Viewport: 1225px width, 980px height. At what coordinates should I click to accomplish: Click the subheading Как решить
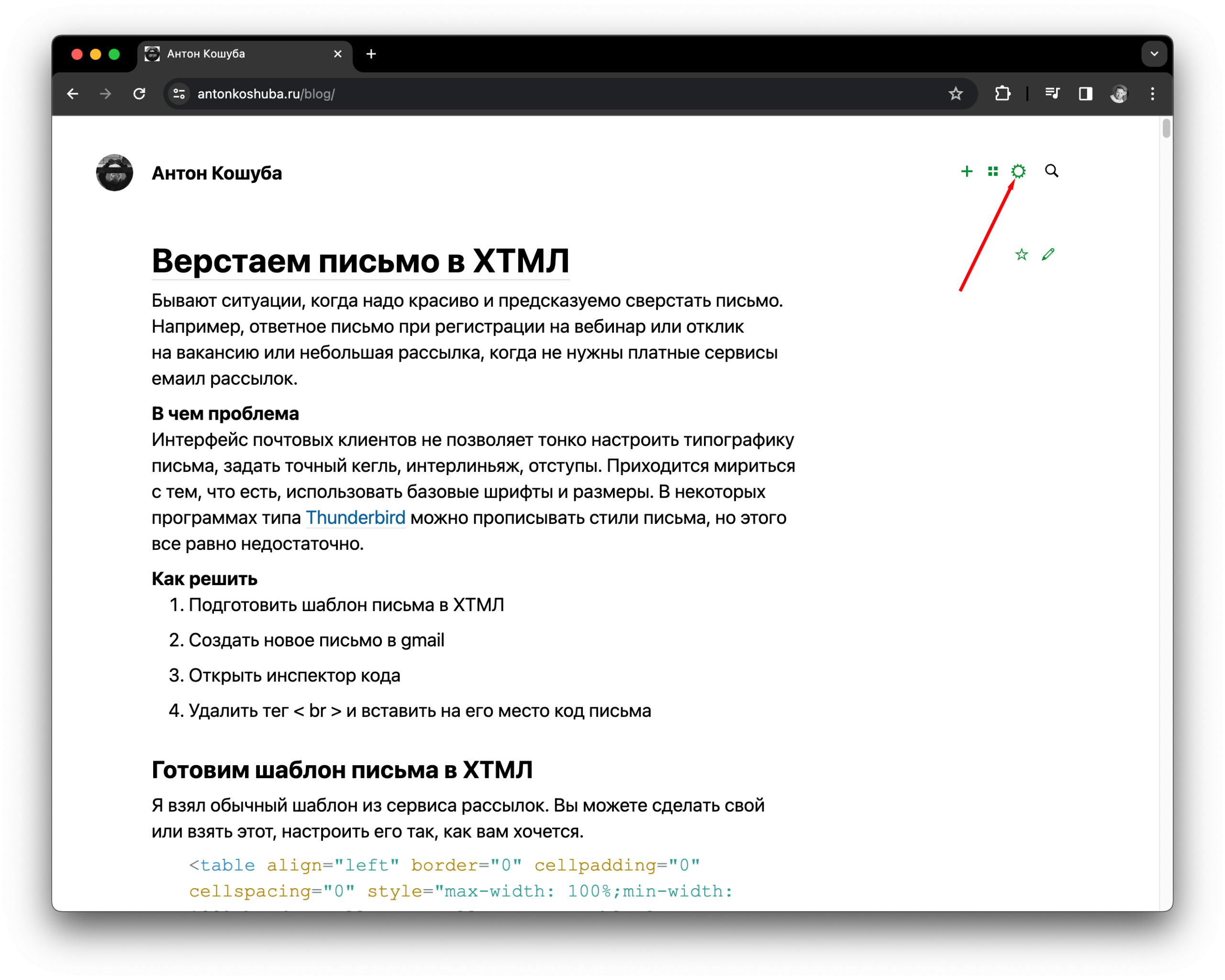[204, 579]
